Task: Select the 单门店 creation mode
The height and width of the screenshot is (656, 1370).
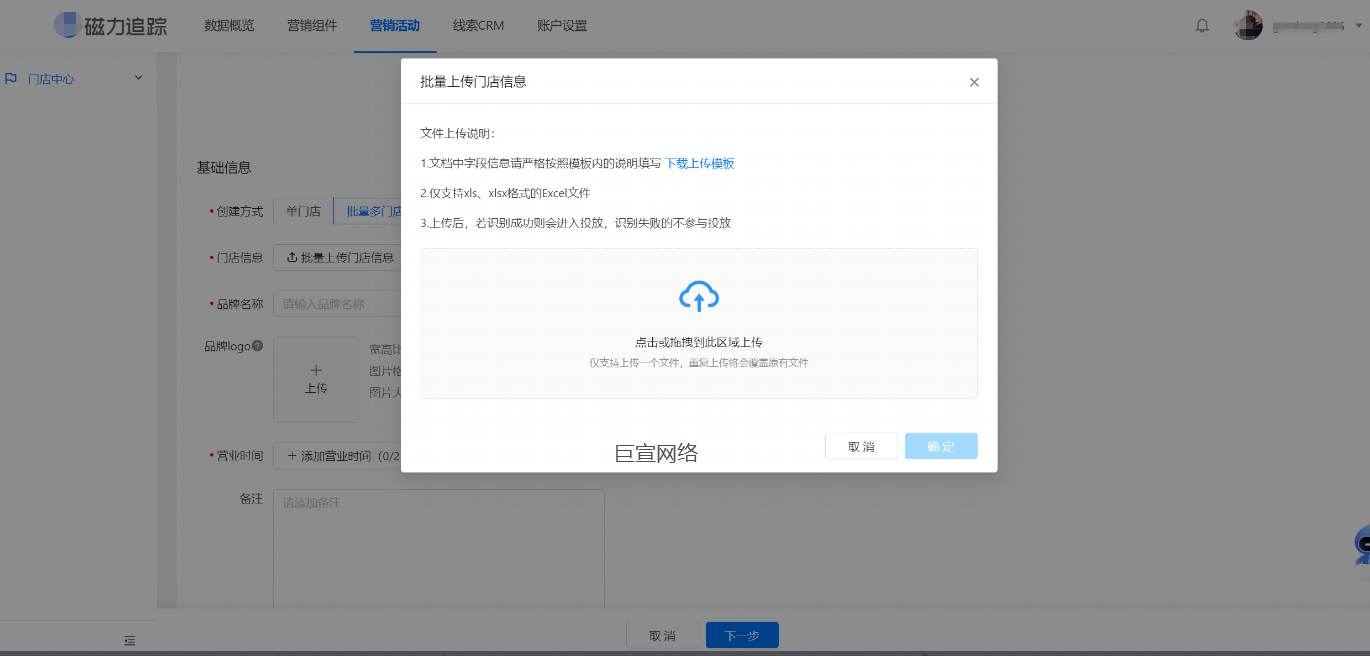Action: click(x=303, y=212)
